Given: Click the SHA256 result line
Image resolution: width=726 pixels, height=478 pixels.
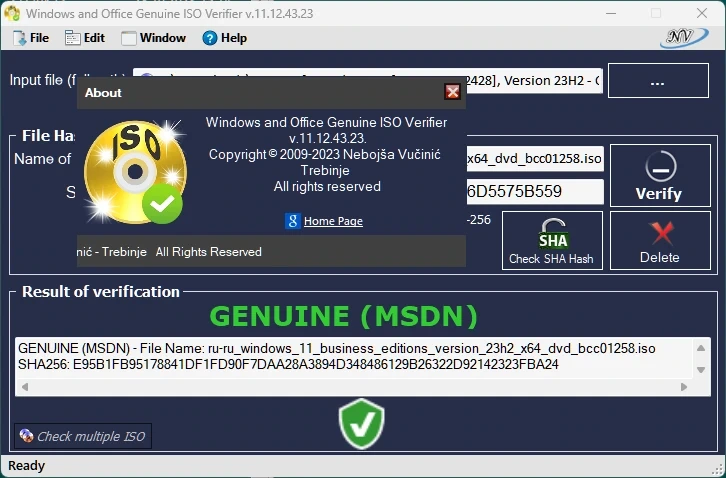Looking at the screenshot, I should point(288,365).
